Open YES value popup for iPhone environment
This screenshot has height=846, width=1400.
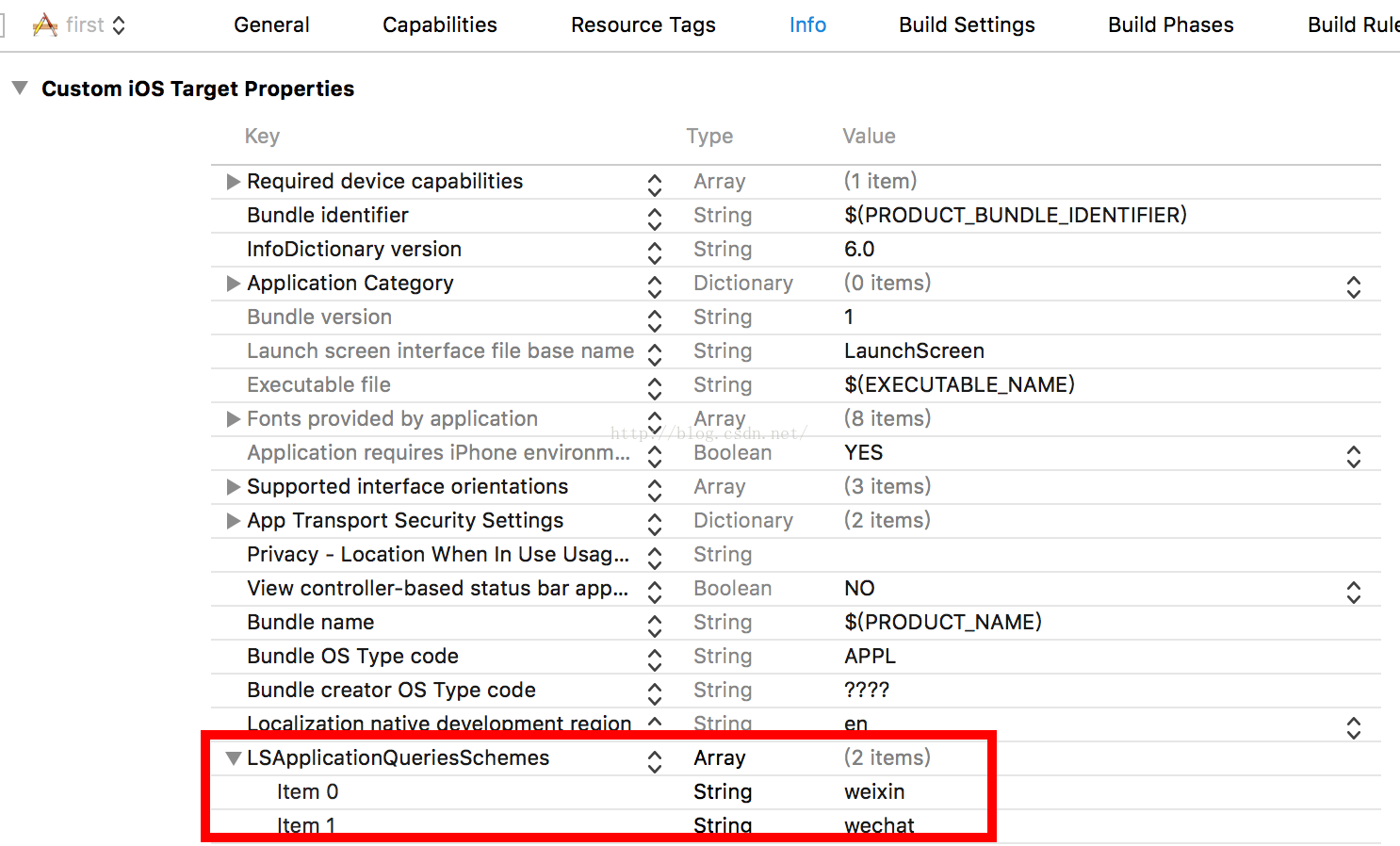pyautogui.click(x=1354, y=456)
